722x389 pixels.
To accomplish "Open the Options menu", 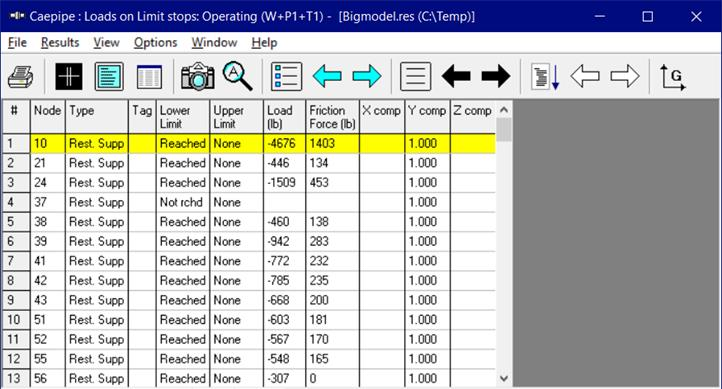I will (x=155, y=43).
